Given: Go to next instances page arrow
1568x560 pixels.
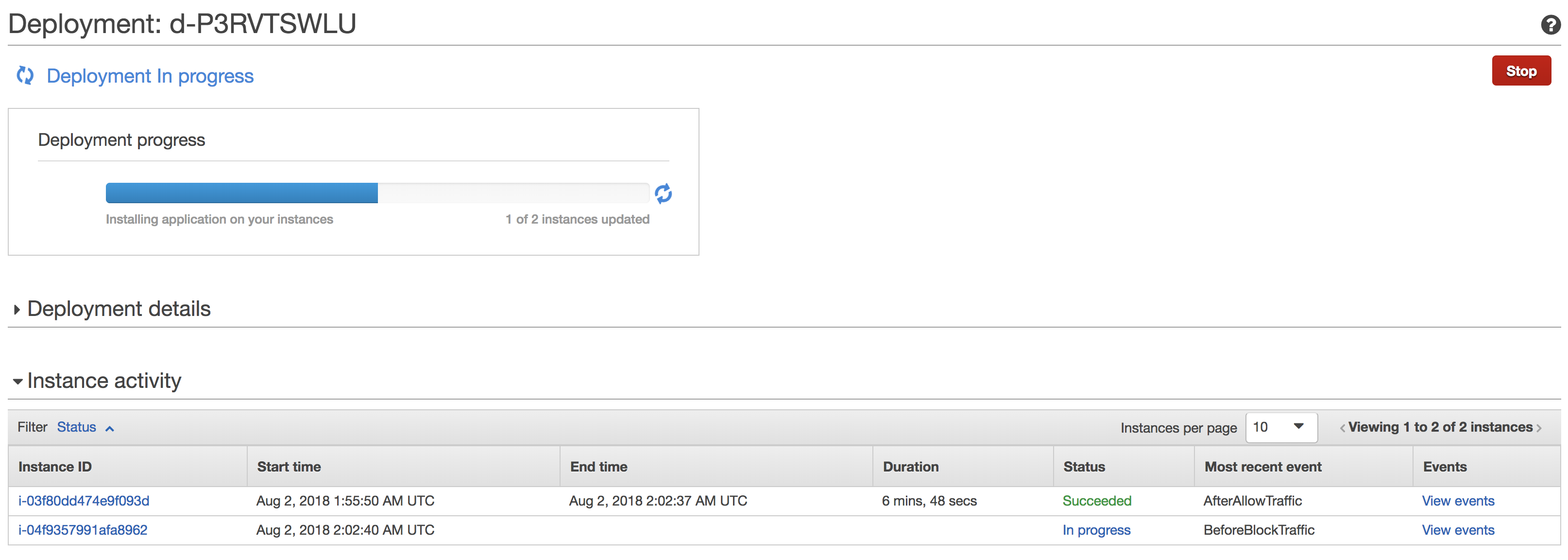Looking at the screenshot, I should click(1539, 428).
